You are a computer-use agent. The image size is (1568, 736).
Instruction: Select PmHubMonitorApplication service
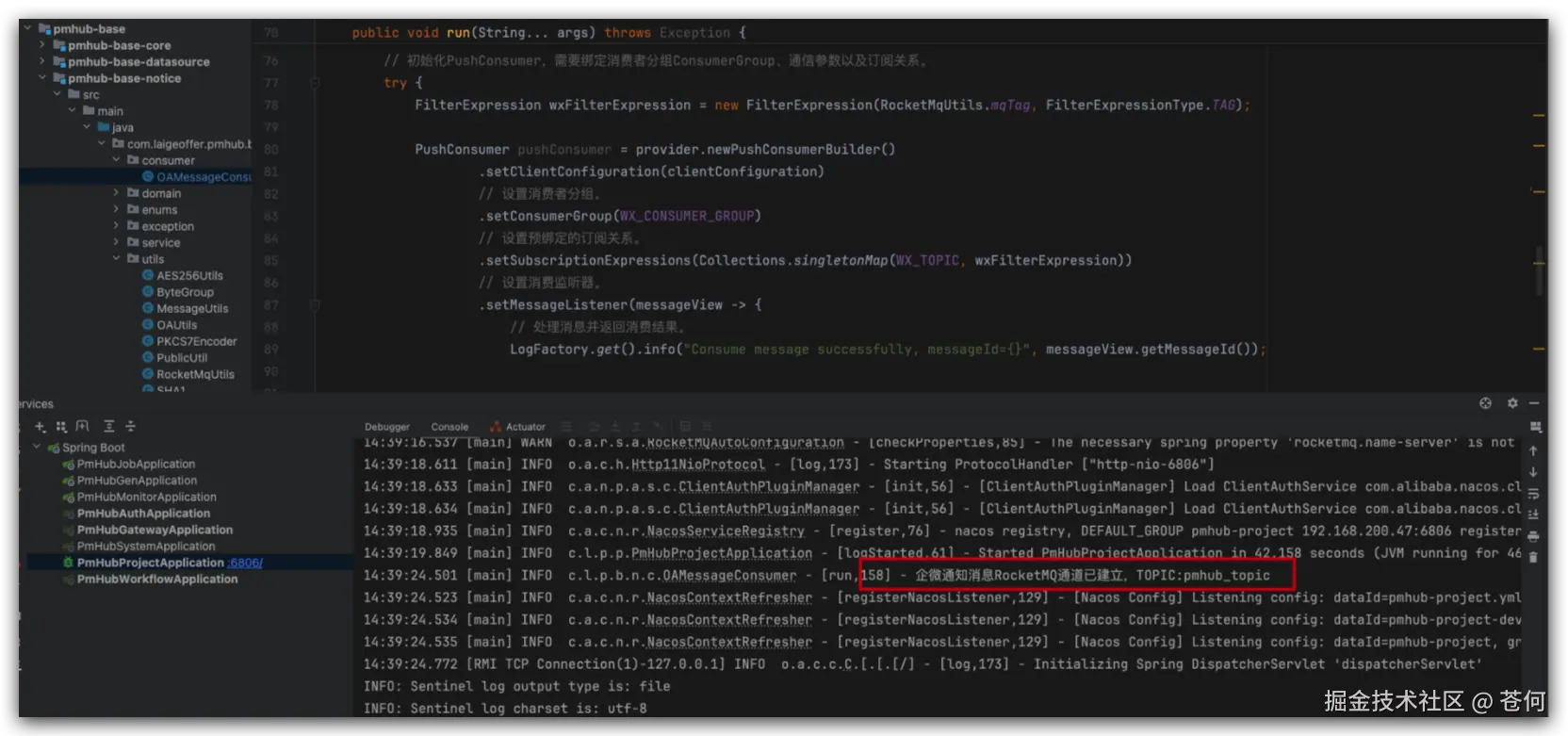coord(146,497)
